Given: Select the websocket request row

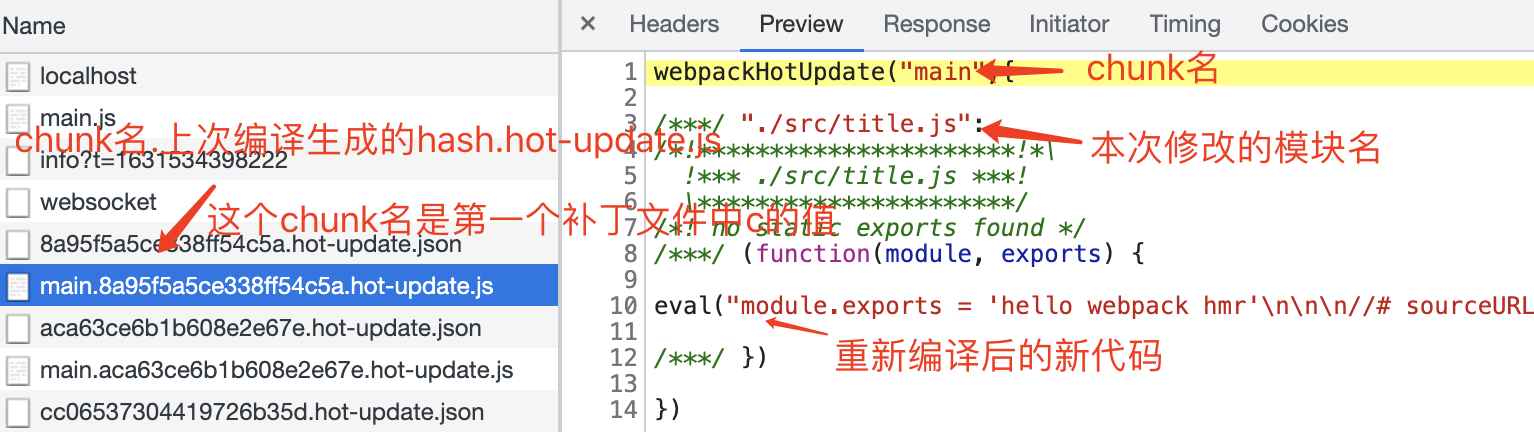Looking at the screenshot, I should coord(279,202).
